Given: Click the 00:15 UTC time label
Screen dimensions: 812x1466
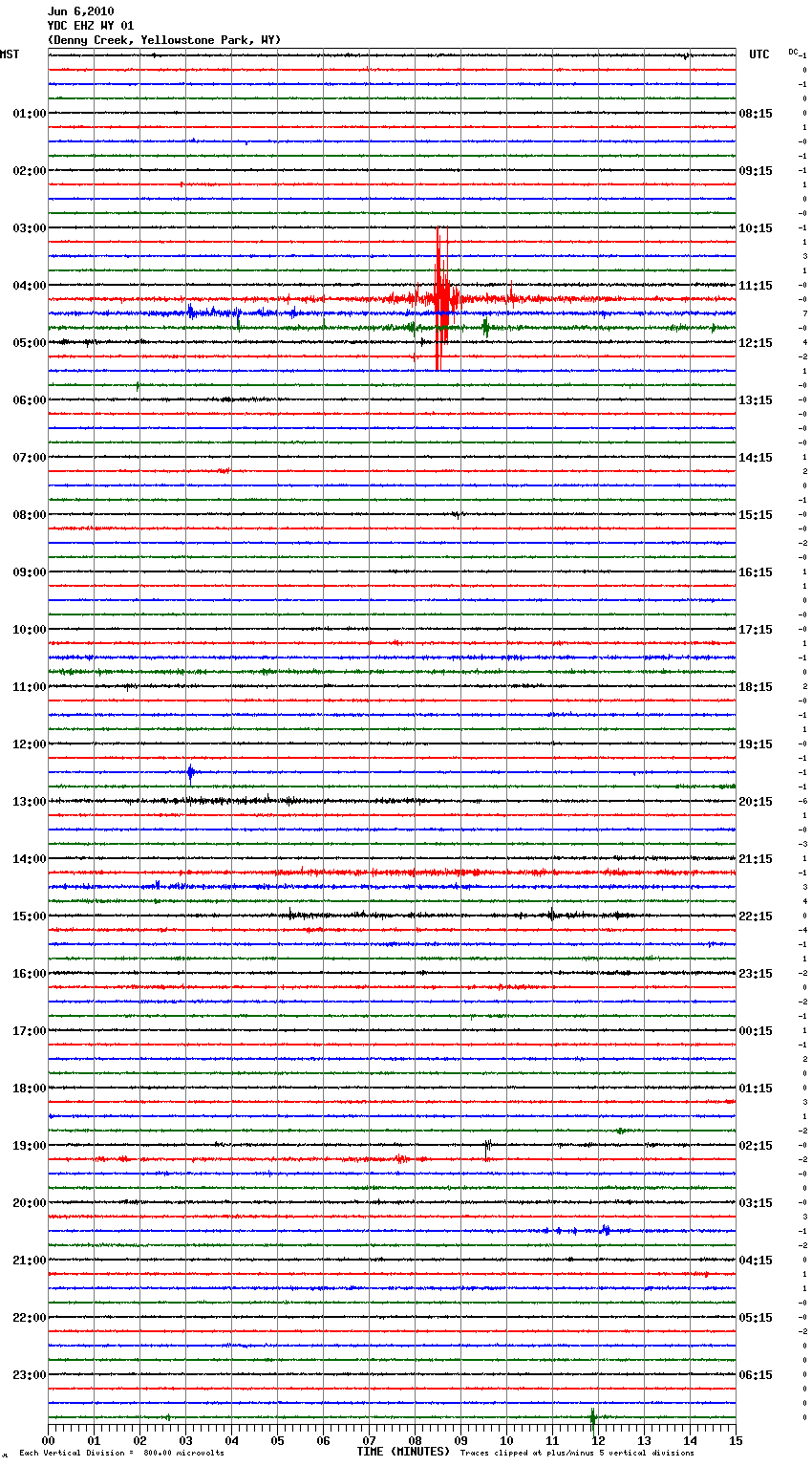Looking at the screenshot, I should click(756, 1031).
